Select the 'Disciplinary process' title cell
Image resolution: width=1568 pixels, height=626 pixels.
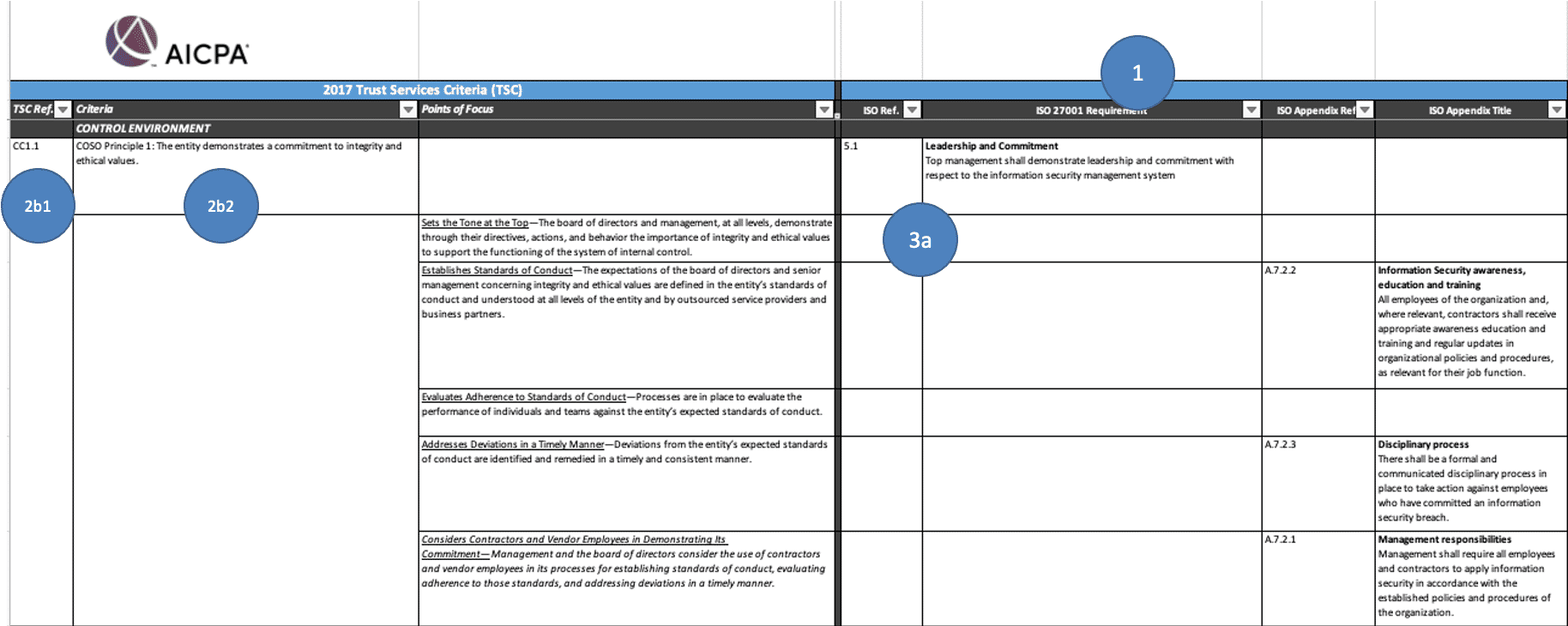click(1471, 484)
